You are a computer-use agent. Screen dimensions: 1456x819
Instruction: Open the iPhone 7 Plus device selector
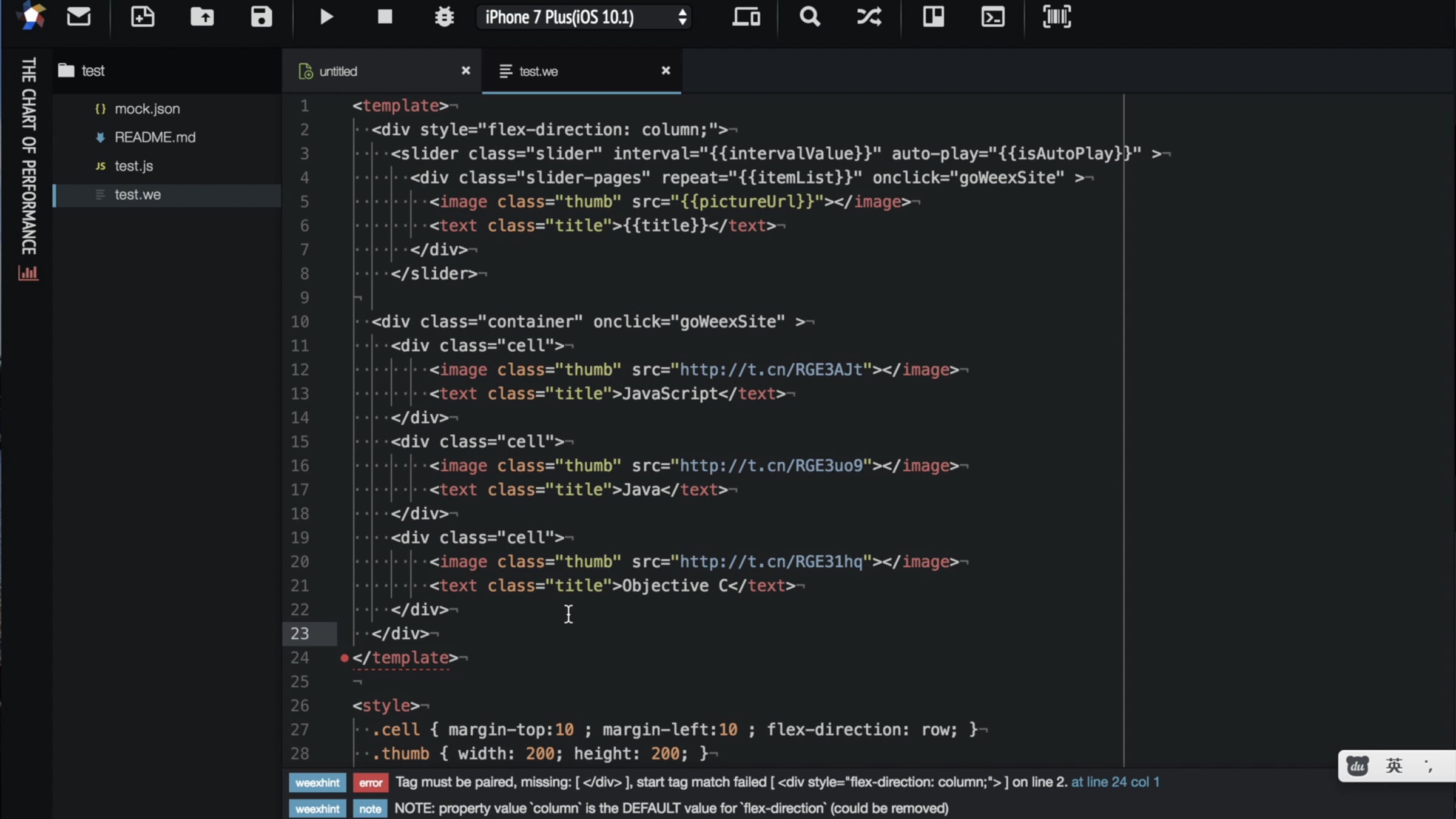(x=584, y=17)
